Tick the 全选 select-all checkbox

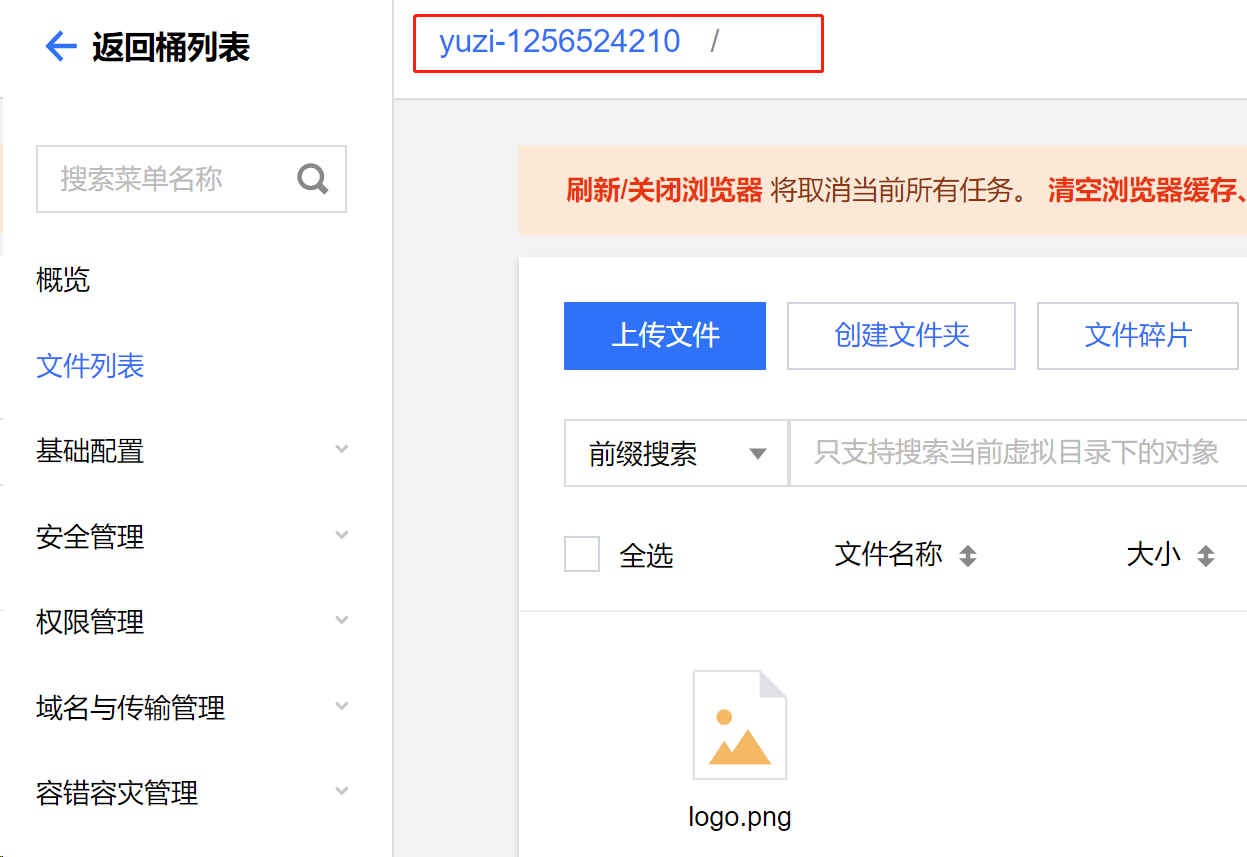(x=582, y=554)
